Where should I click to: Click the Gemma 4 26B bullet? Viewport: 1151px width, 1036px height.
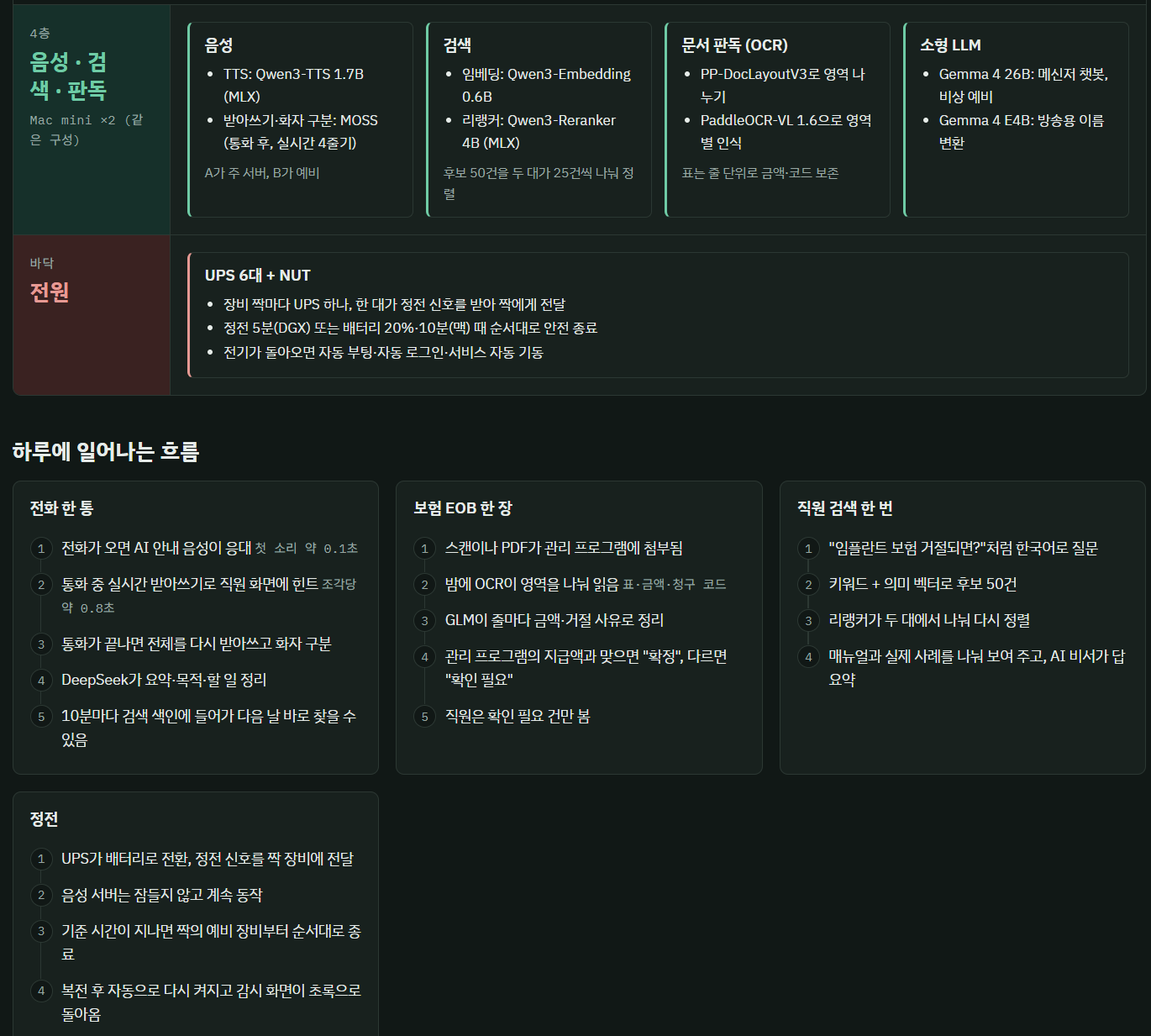click(1023, 85)
